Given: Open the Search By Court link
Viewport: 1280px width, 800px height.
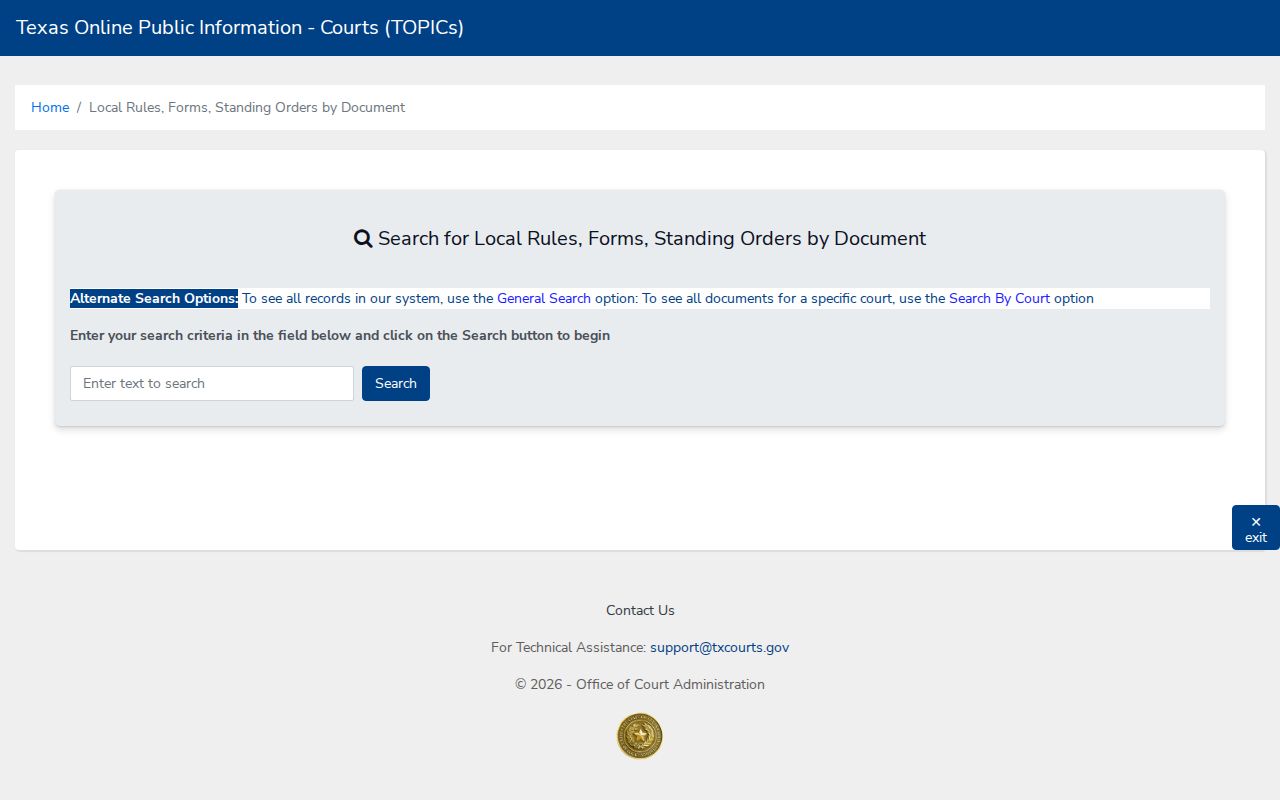Looking at the screenshot, I should pos(1000,298).
